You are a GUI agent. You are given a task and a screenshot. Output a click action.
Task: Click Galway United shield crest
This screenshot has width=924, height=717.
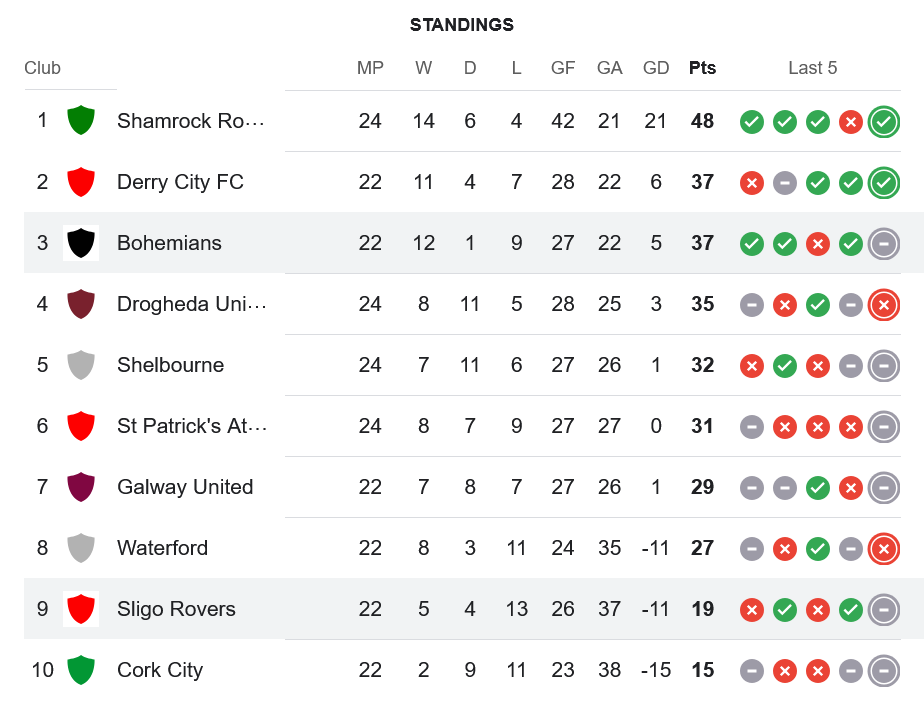click(x=81, y=487)
